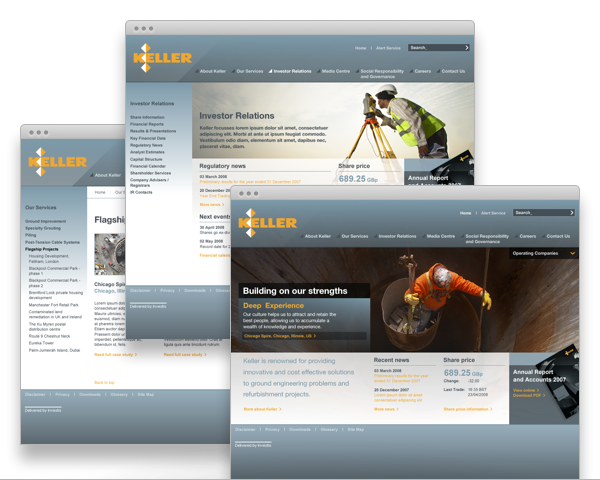Open Share price information link
This screenshot has width=600, height=480.
(468, 409)
